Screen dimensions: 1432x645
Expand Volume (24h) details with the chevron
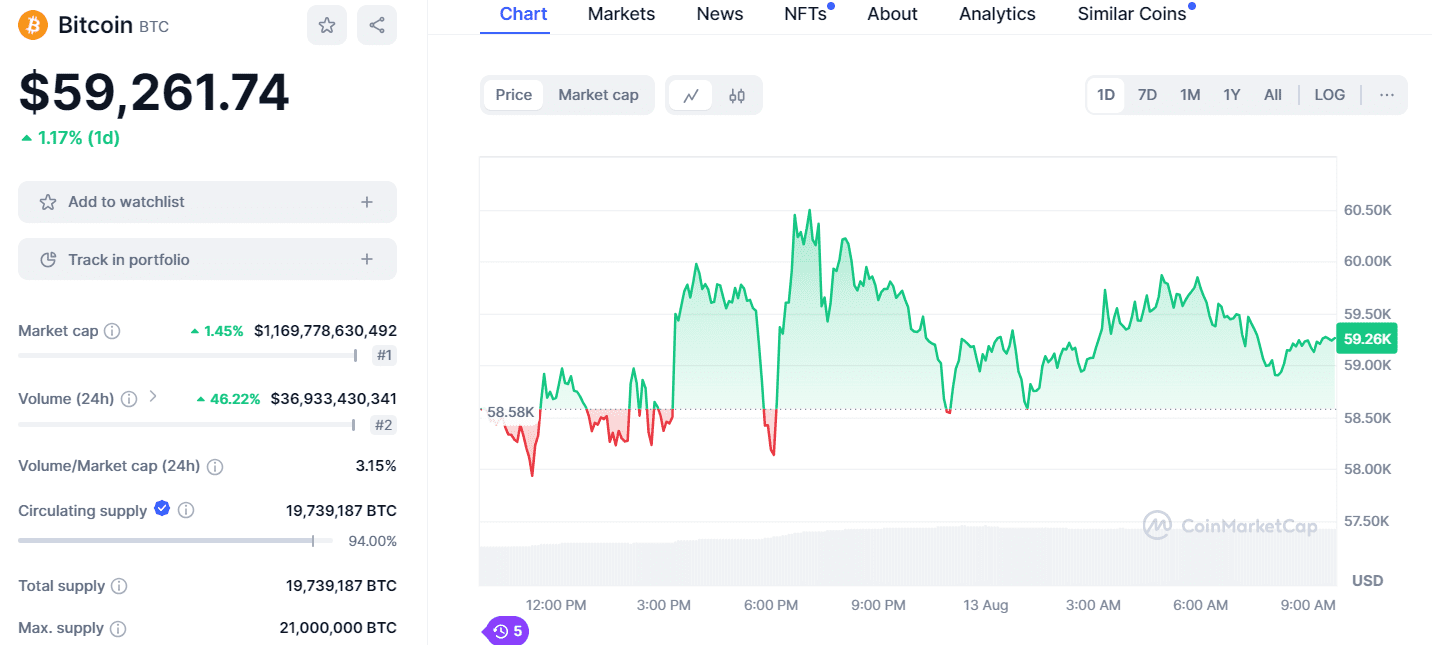click(x=152, y=397)
